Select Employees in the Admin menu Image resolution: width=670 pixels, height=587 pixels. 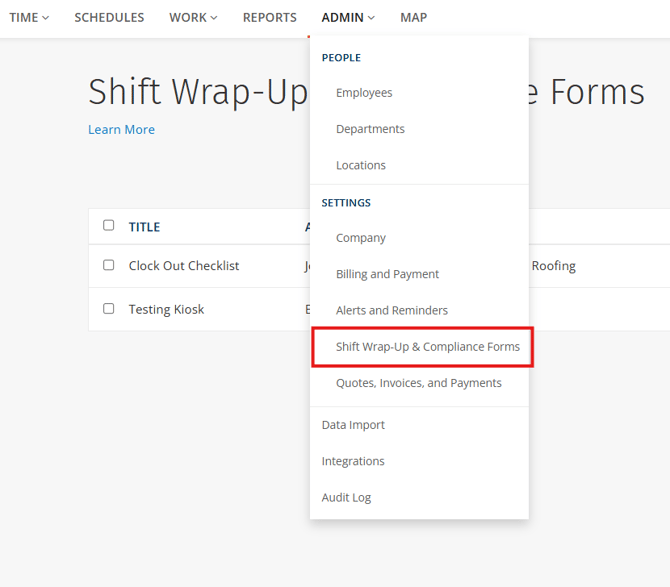pyautogui.click(x=364, y=93)
